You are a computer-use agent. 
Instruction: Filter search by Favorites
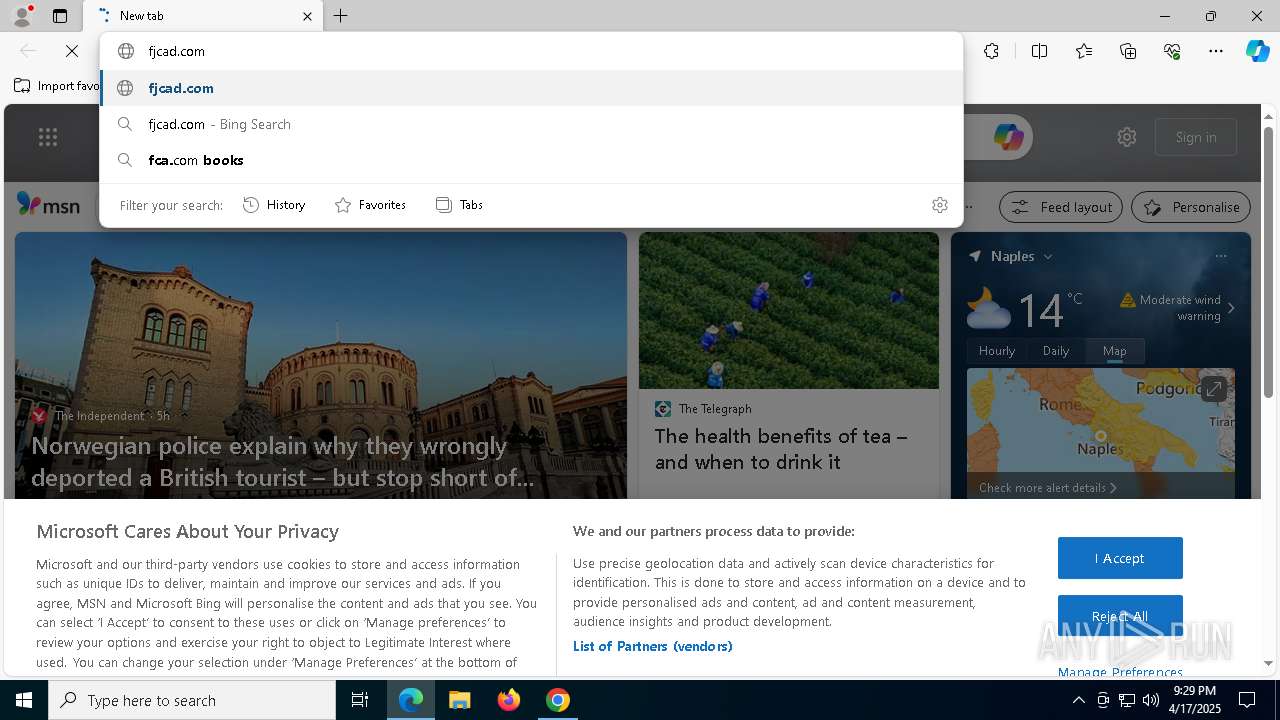(x=370, y=205)
